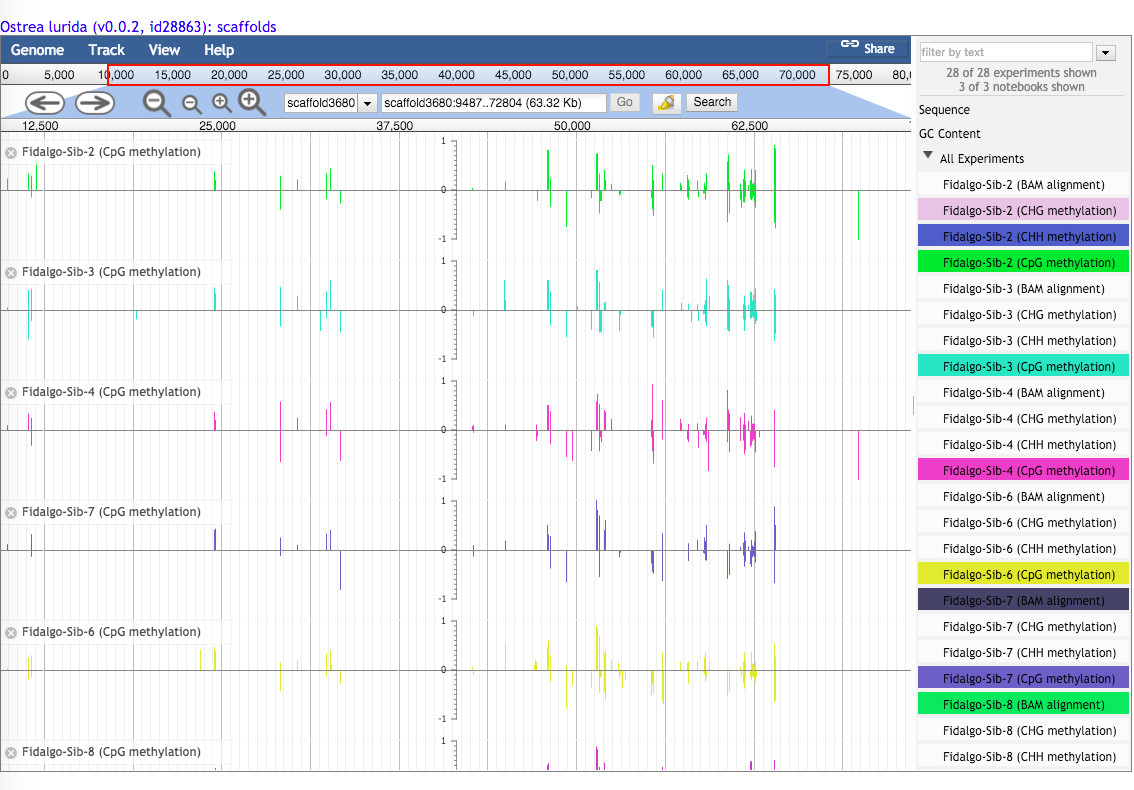This screenshot has width=1134, height=790.
Task: Select Fidalgo-Sib-7 (CHG methylation) in the list
Action: click(x=1023, y=627)
